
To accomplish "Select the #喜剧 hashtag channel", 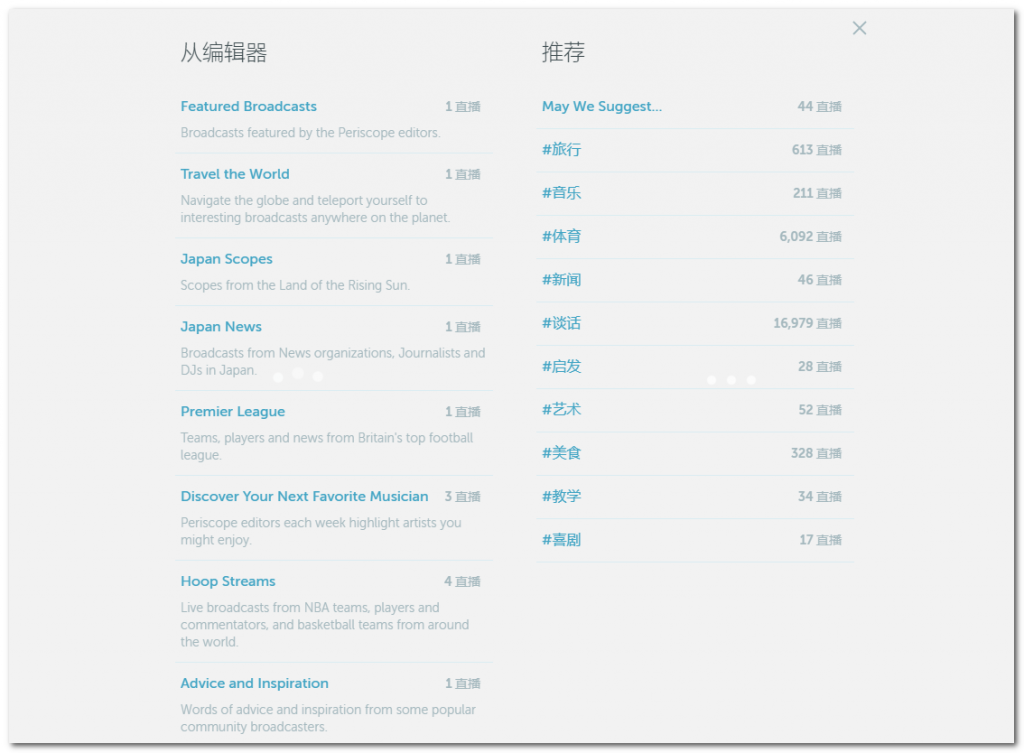I will (x=561, y=540).
